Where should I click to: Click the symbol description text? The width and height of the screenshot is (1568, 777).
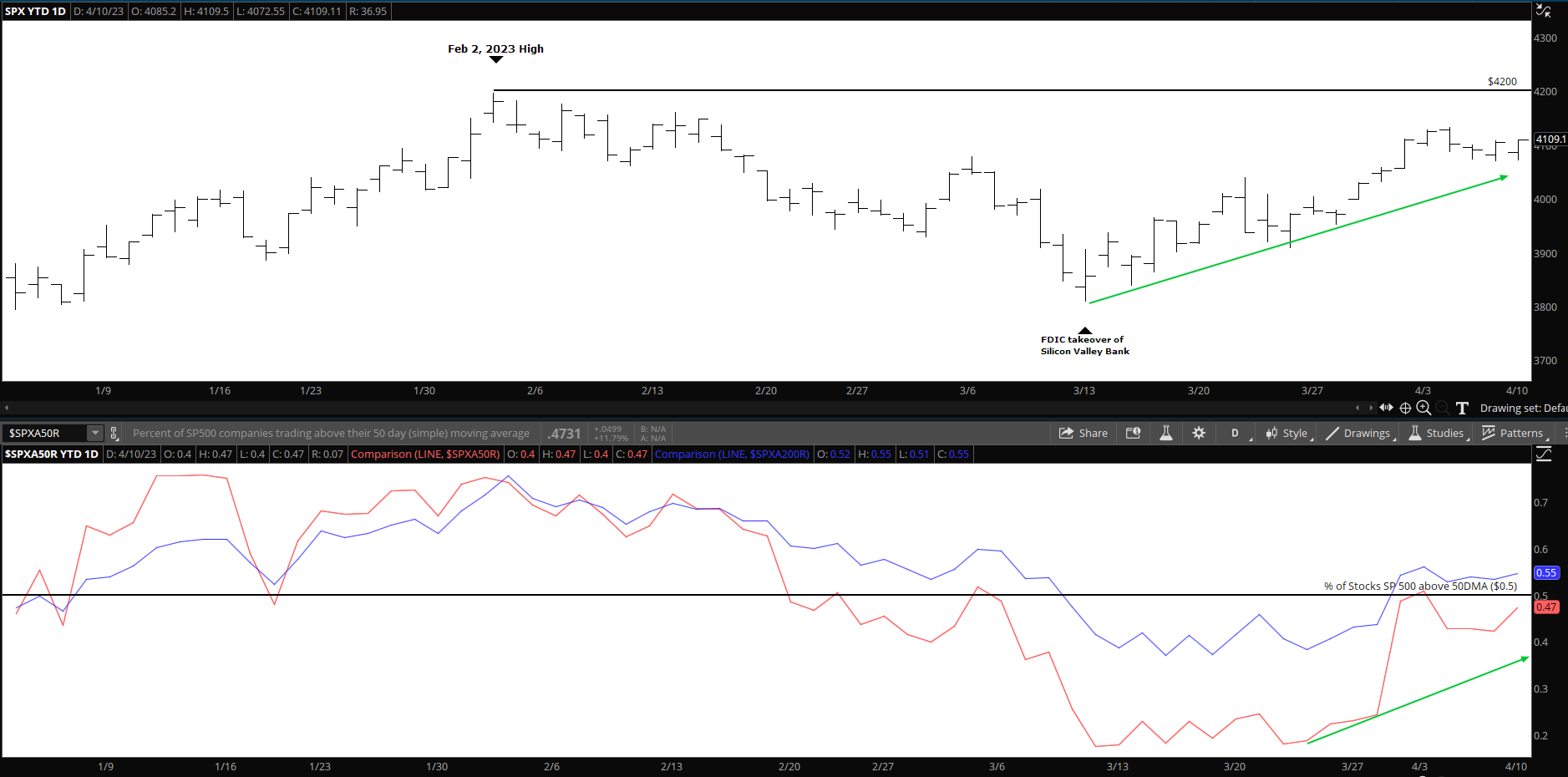pyautogui.click(x=331, y=433)
